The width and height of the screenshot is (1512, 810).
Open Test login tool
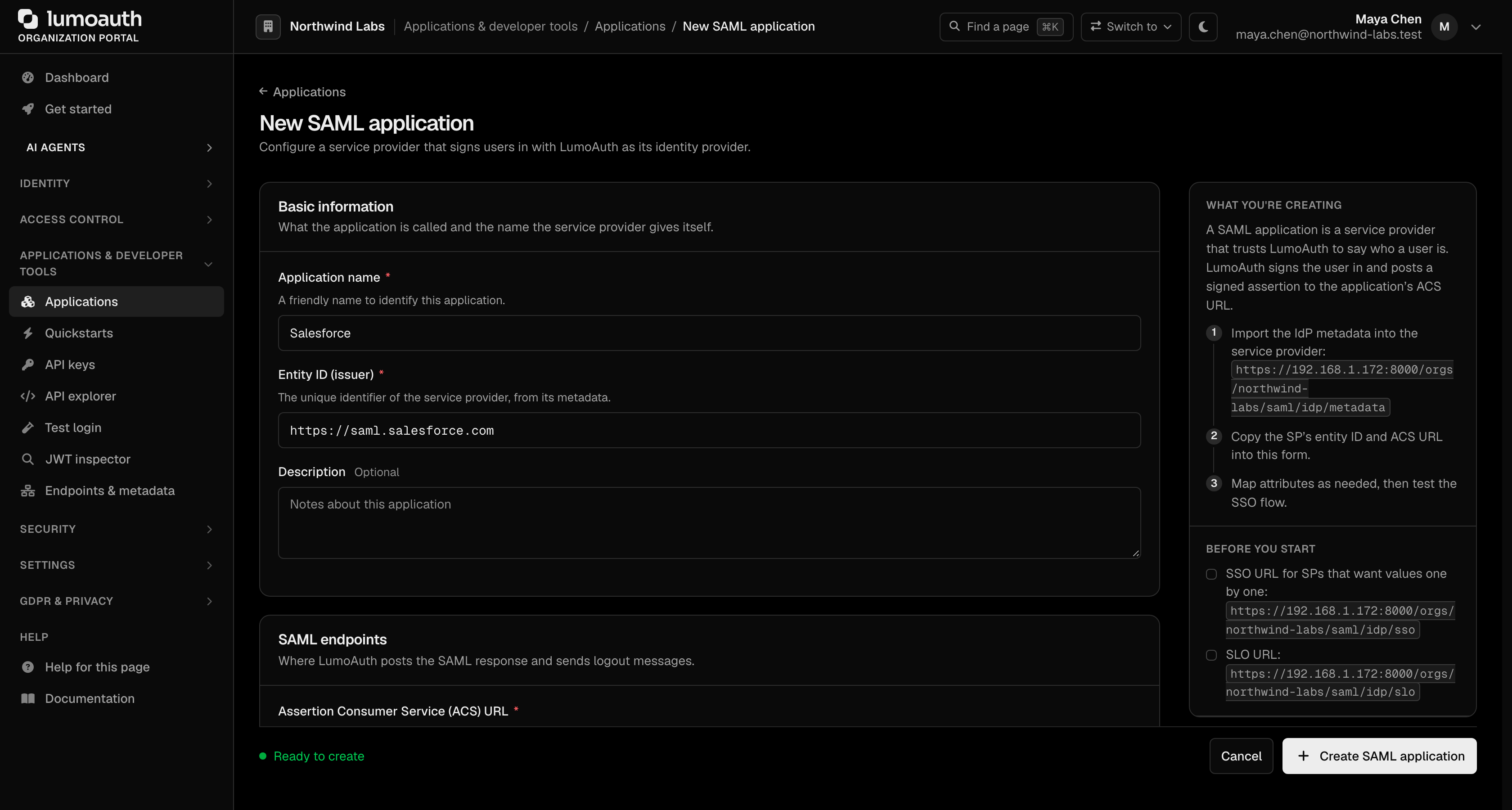coord(116,428)
